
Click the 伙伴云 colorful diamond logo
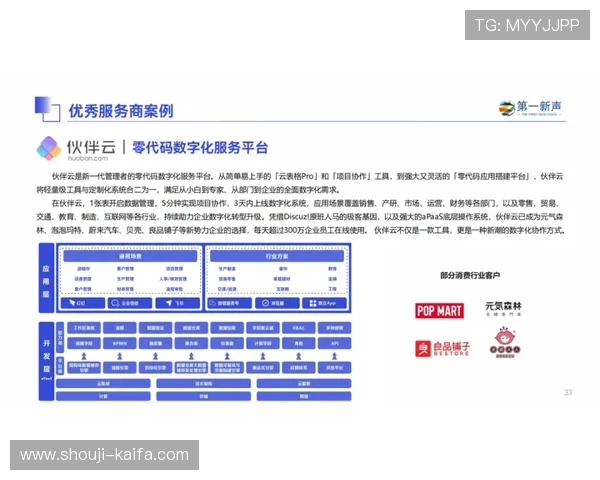pyautogui.click(x=49, y=148)
